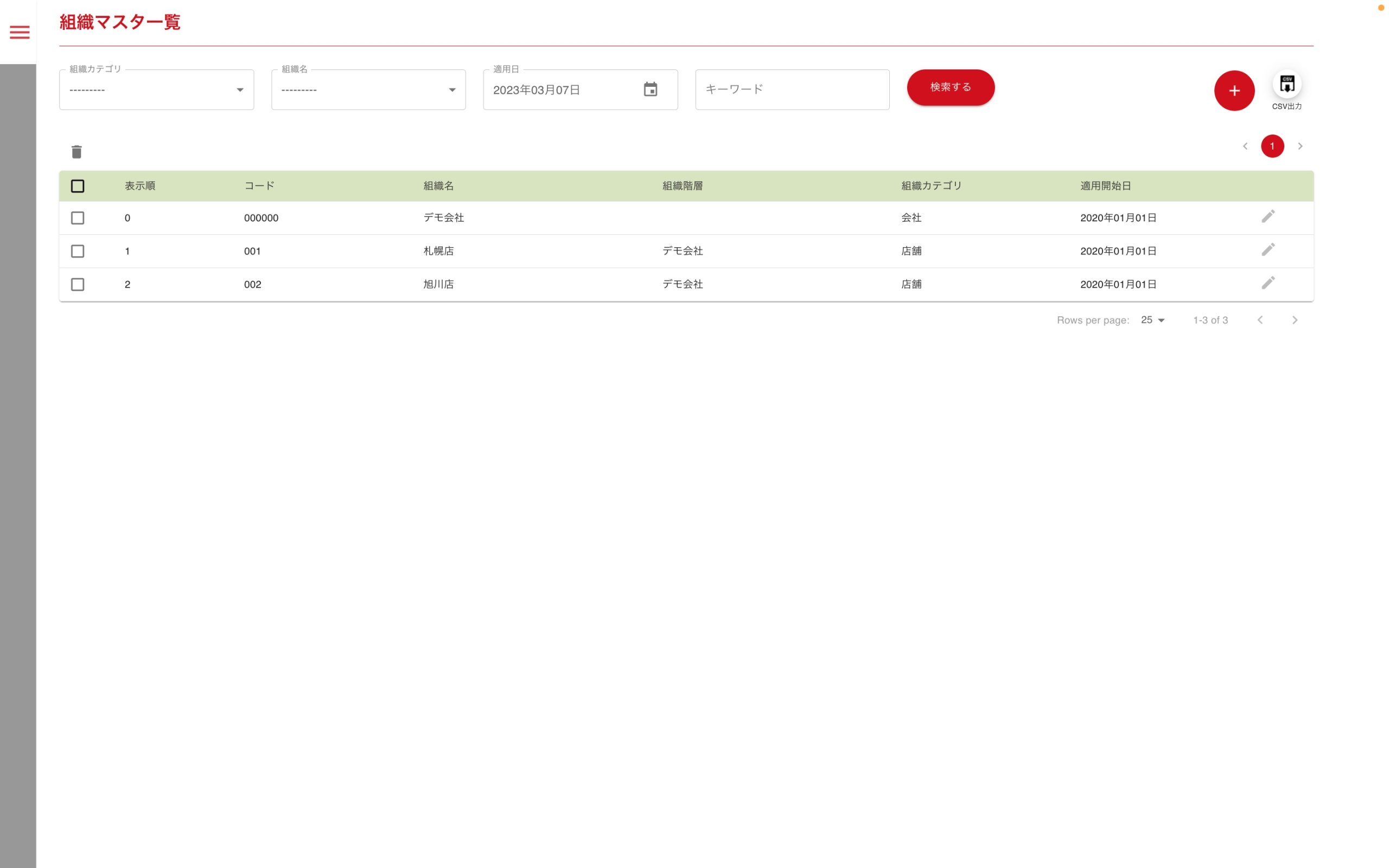Open the calendar picker for 適用日
1389x868 pixels.
click(649, 90)
